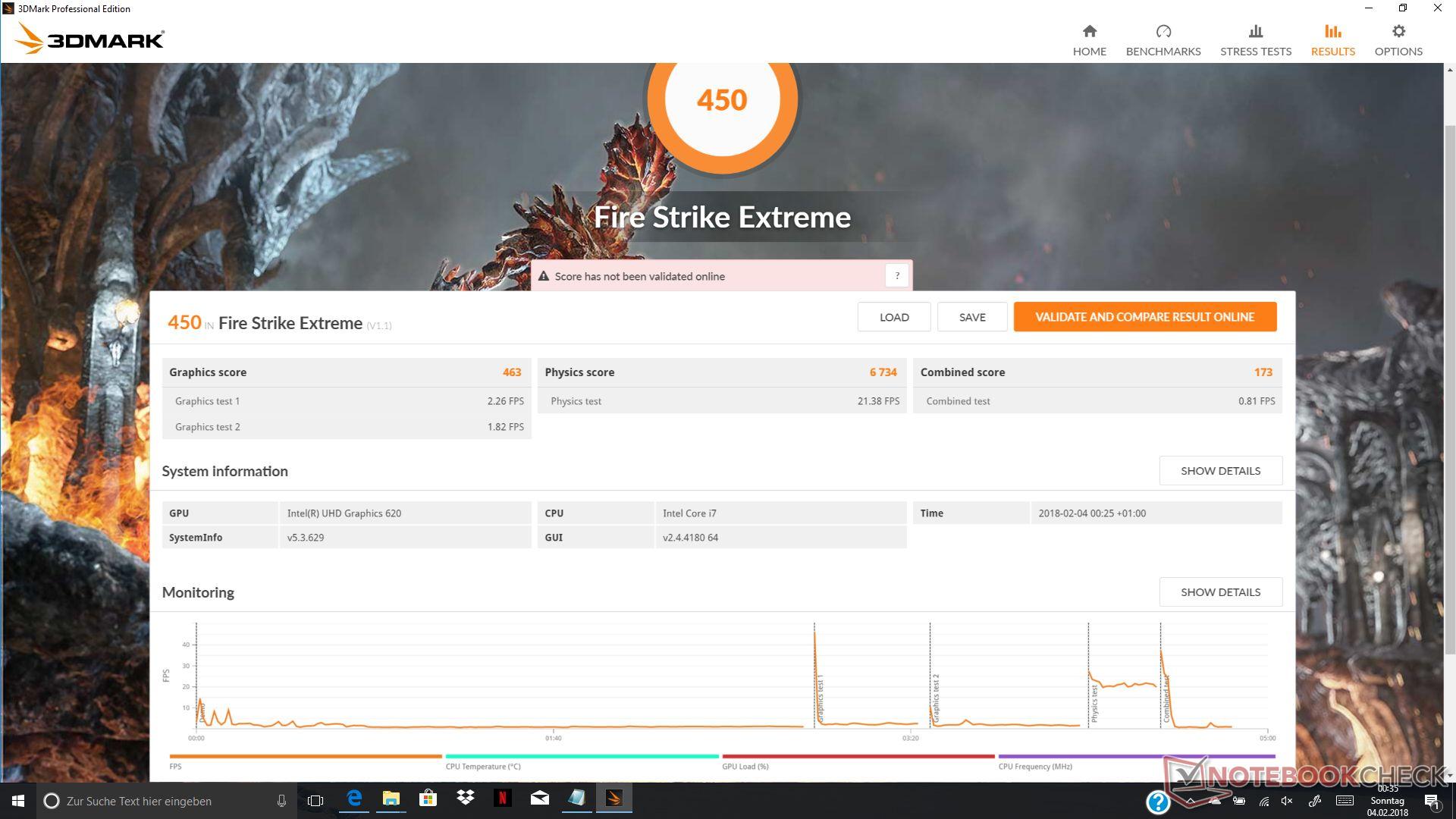Open the Home section icon

coord(1089,31)
